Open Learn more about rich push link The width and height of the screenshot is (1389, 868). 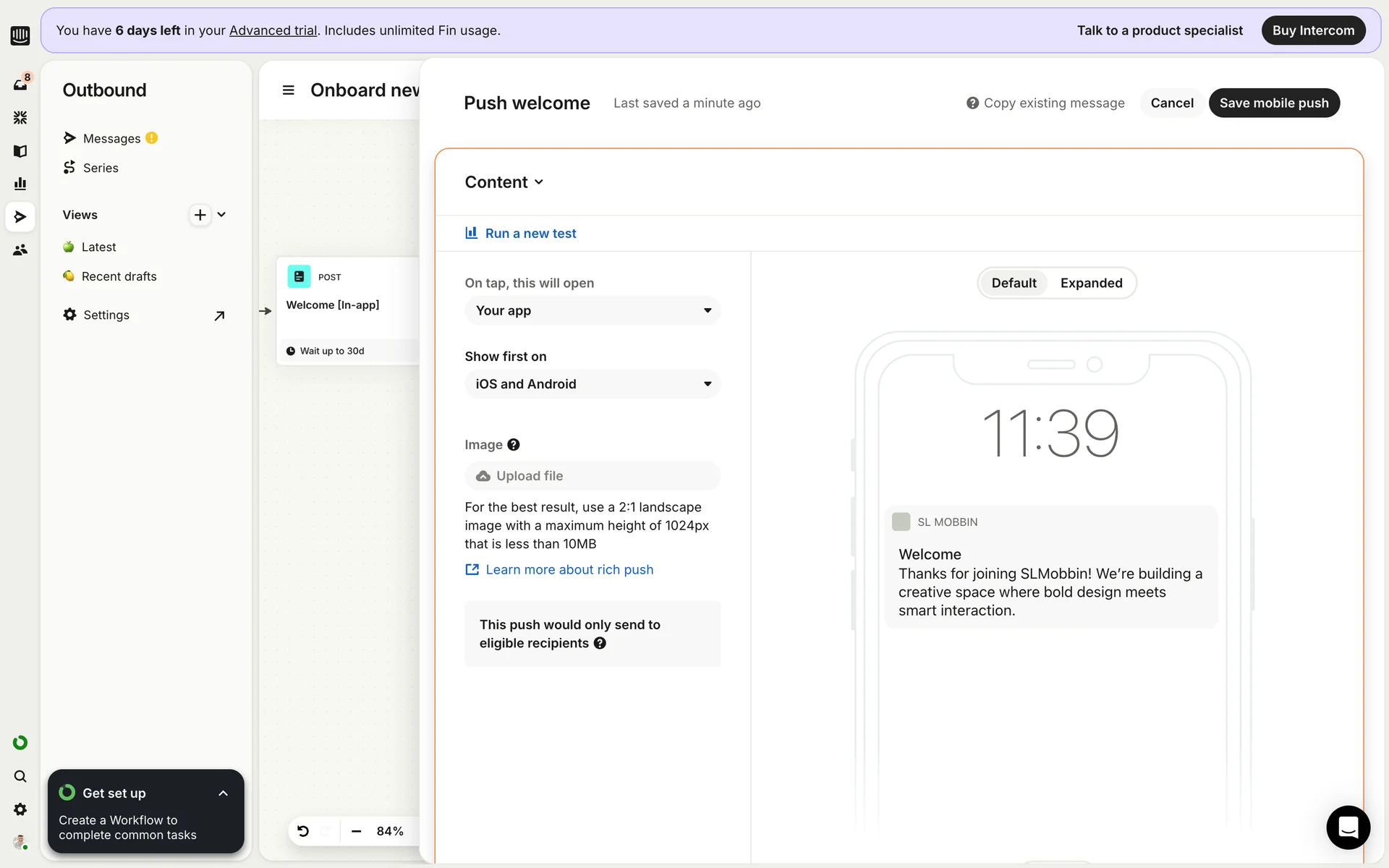569,570
